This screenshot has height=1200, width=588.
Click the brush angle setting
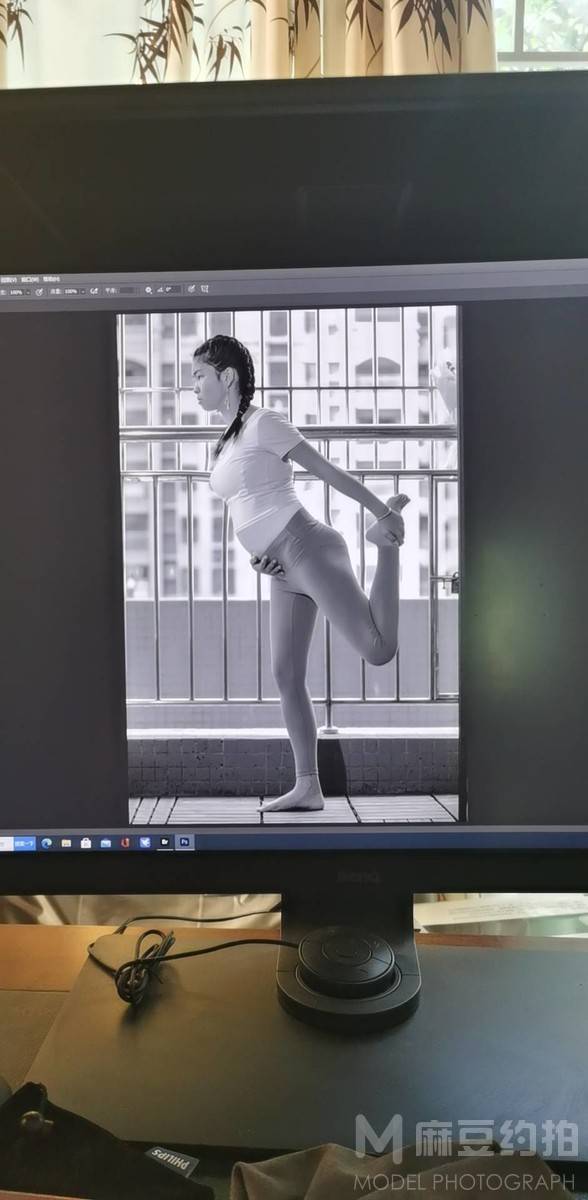(166, 290)
